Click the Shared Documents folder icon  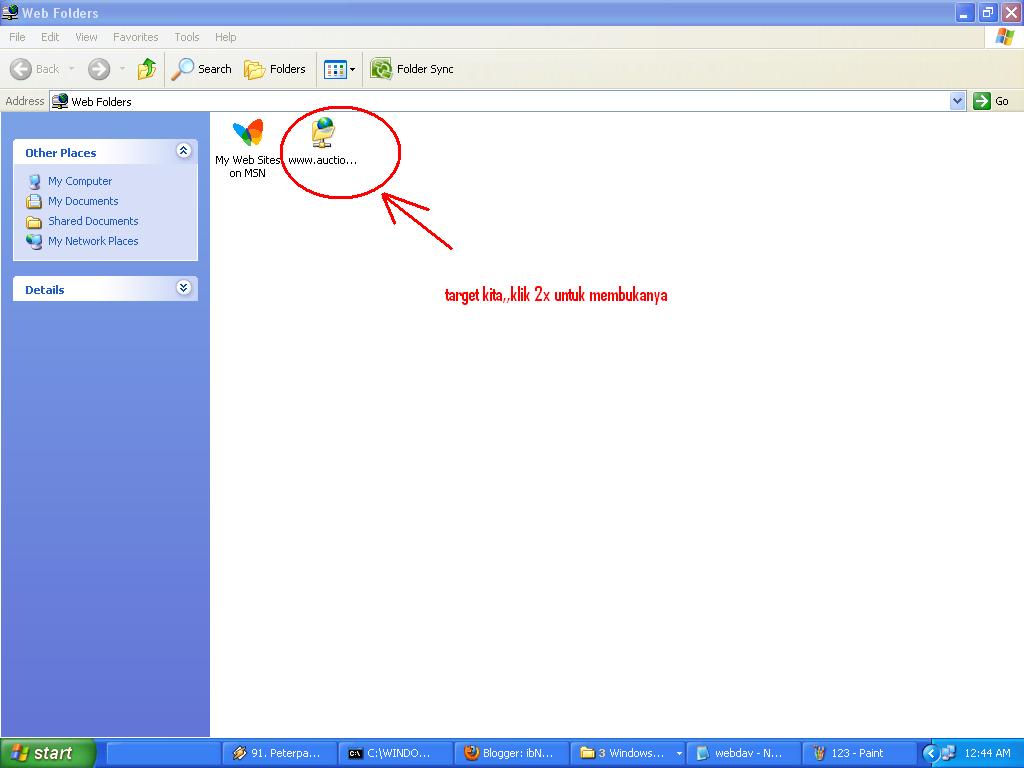34,222
